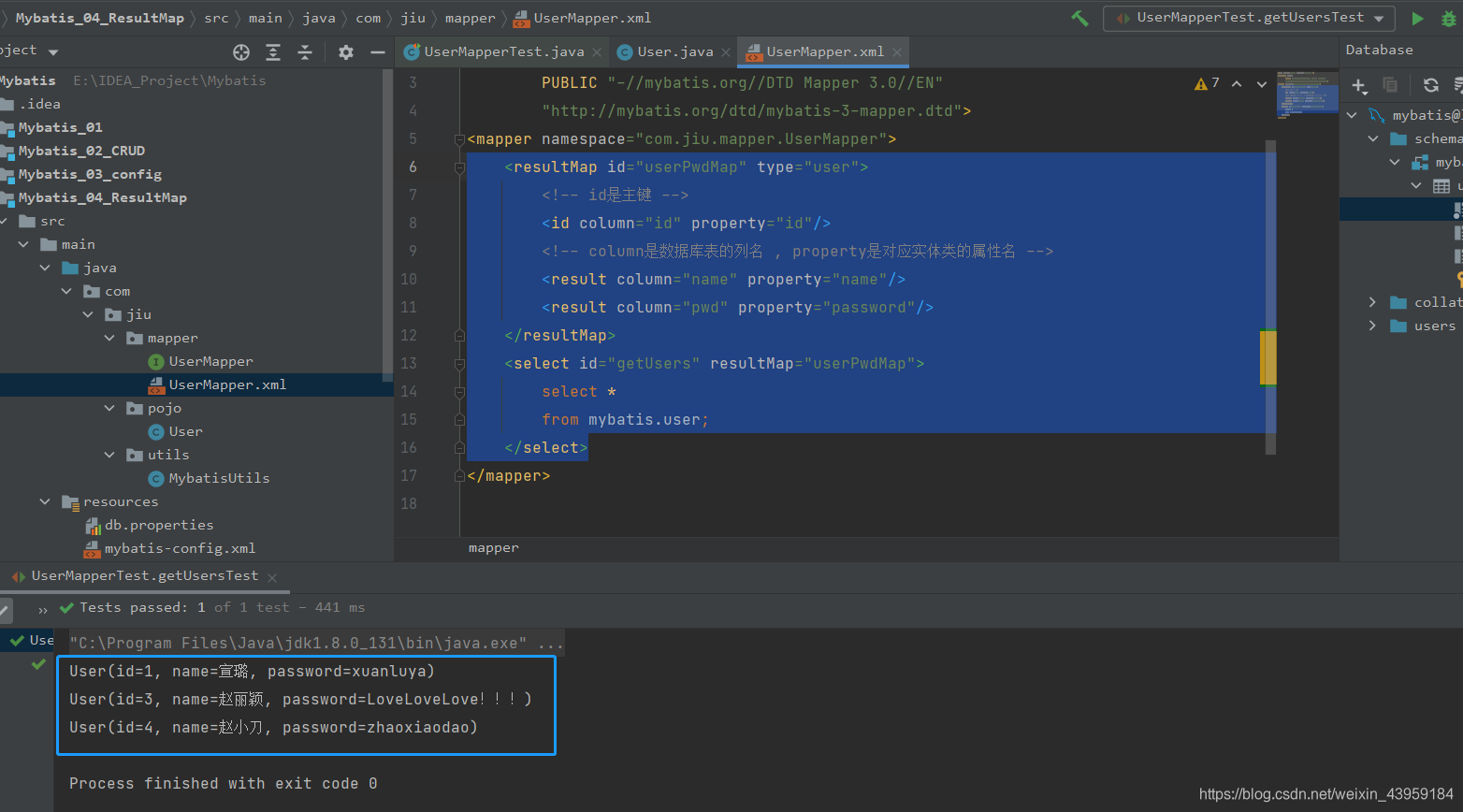Click src in the navigation breadcrumb
This screenshot has height=812, width=1463.
tap(216, 18)
